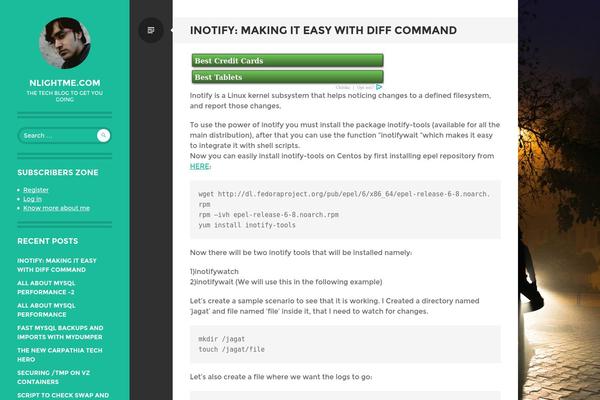This screenshot has width=600, height=400.
Task: Open Script To Check Swap And post
Action: [63, 395]
